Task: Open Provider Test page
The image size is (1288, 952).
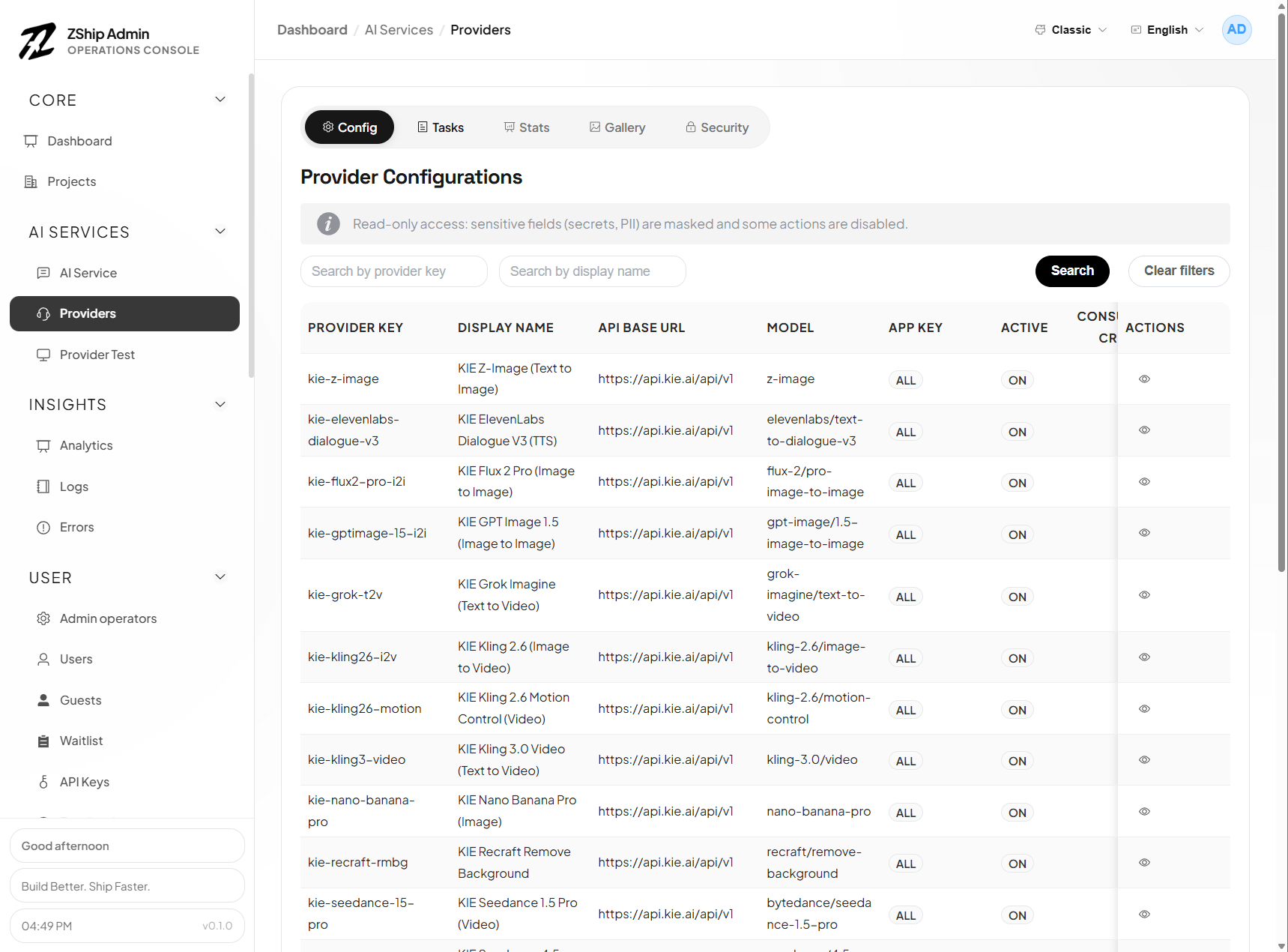Action: pyautogui.click(x=97, y=355)
